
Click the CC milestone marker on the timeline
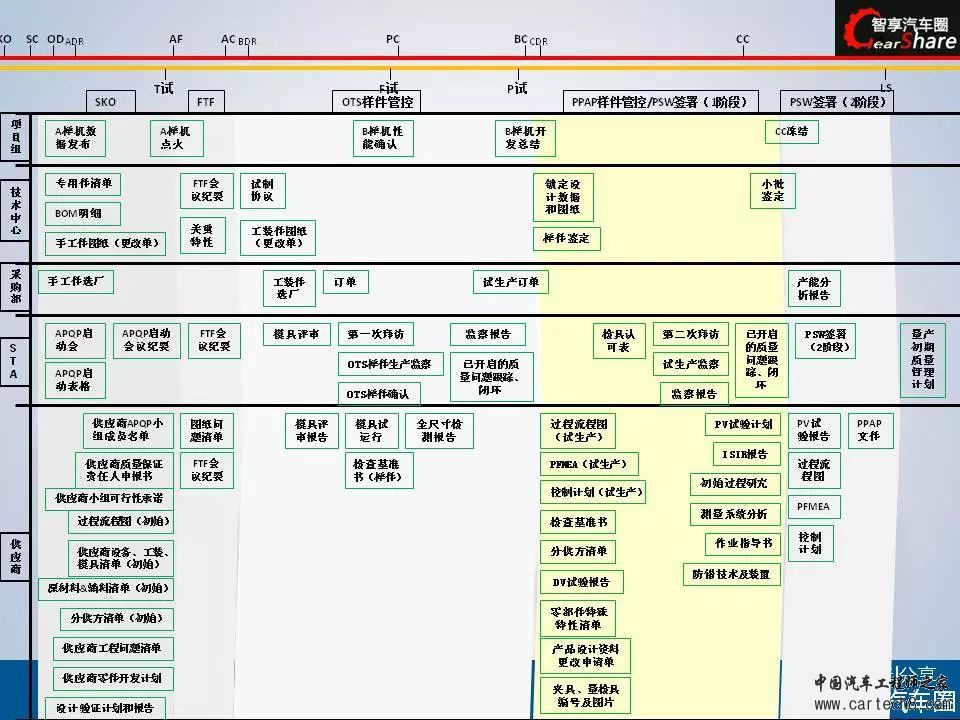pyautogui.click(x=742, y=39)
